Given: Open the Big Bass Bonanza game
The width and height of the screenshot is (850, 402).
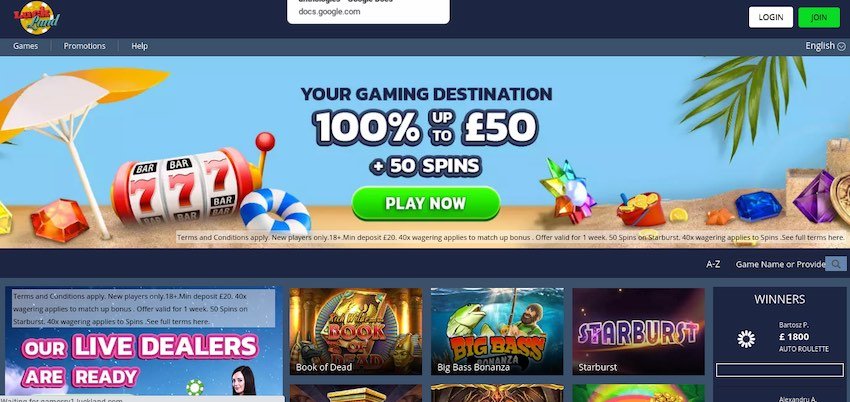Looking at the screenshot, I should click(x=497, y=331).
